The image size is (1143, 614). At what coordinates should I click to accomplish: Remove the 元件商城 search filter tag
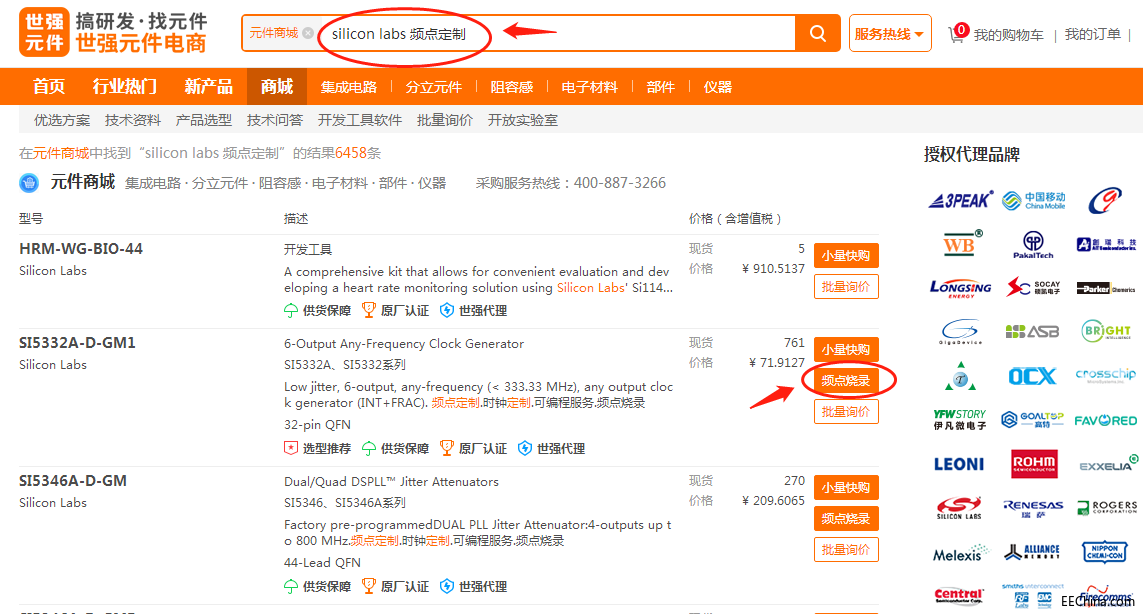click(x=308, y=33)
